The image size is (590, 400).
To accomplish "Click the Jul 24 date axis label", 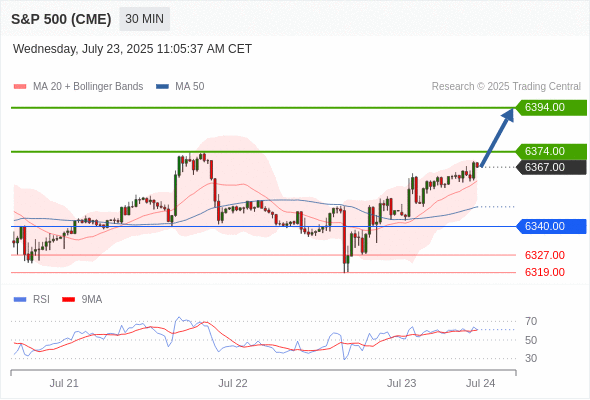I will point(481,383).
